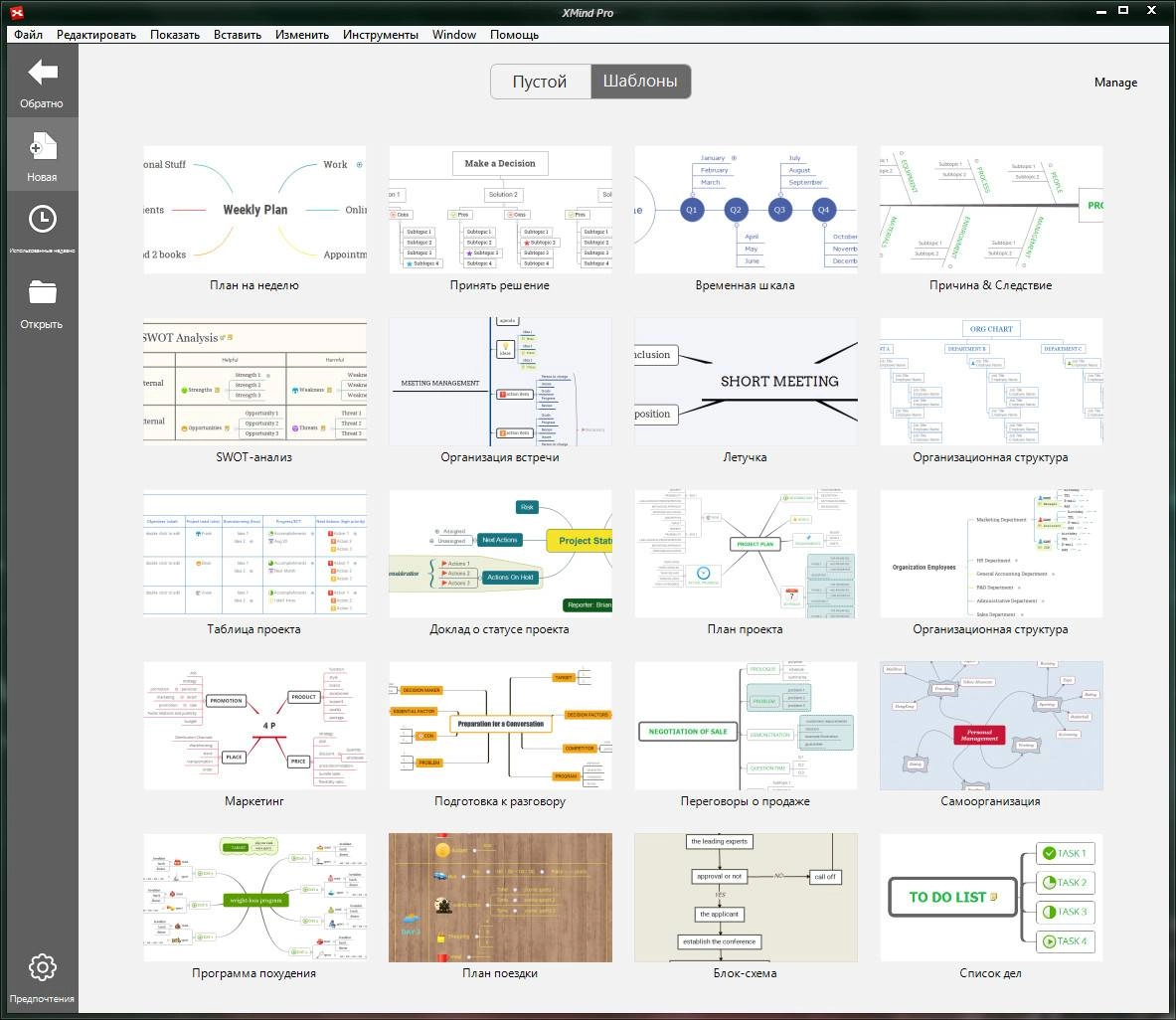
Task: Open the Window menu
Action: pos(453,35)
